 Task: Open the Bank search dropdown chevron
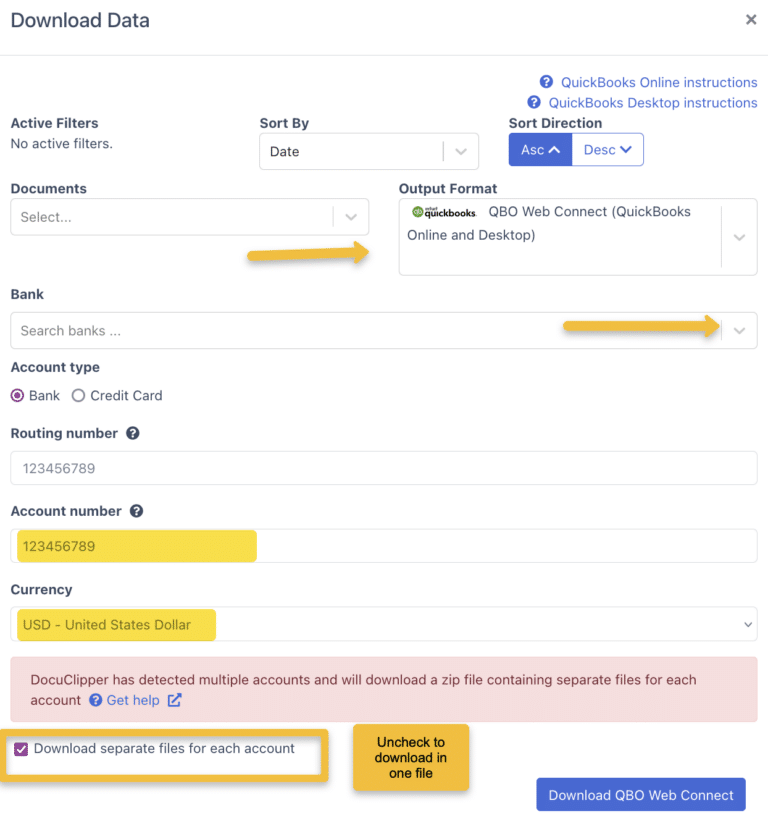[740, 330]
